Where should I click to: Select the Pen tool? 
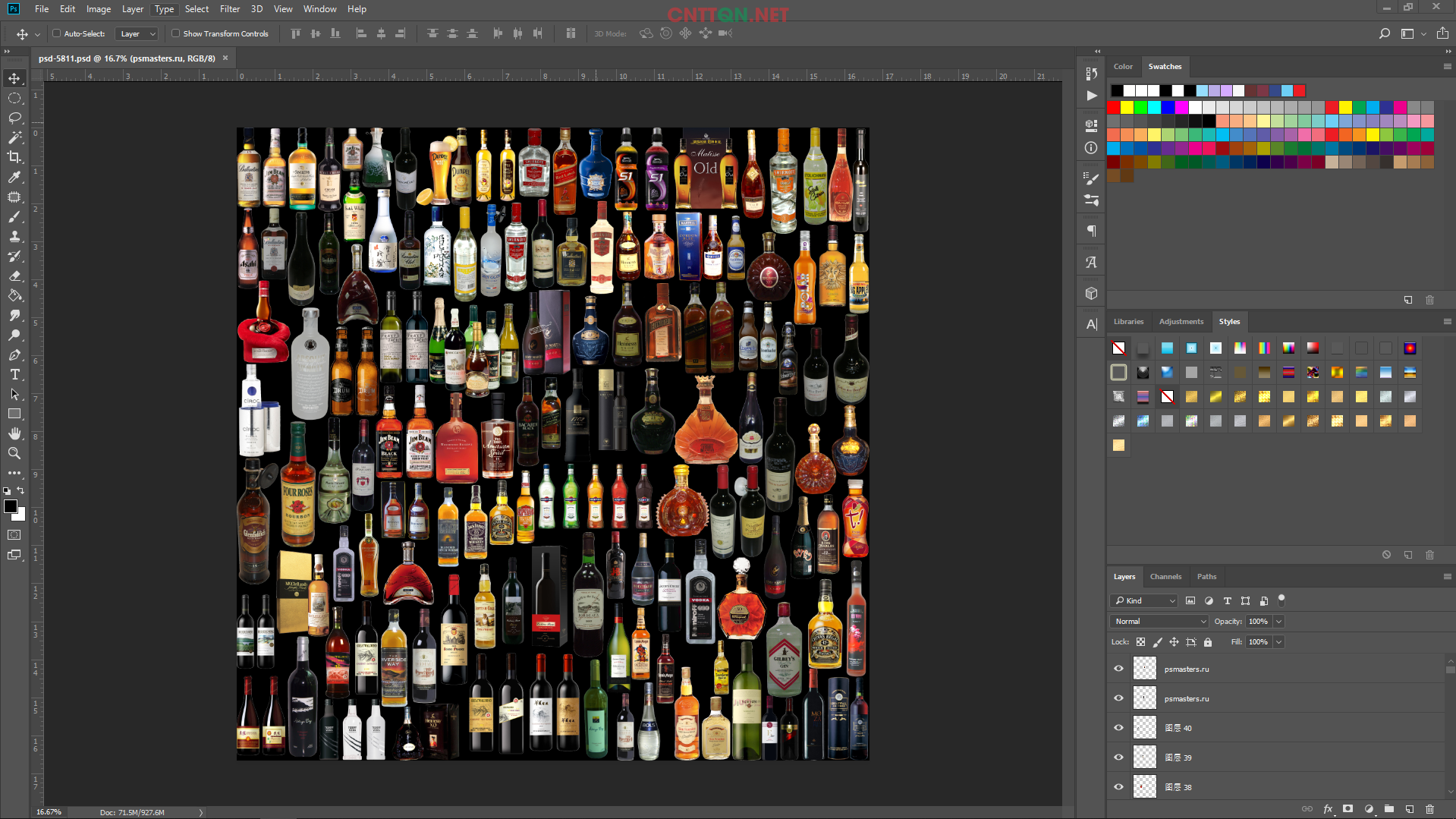tap(14, 354)
